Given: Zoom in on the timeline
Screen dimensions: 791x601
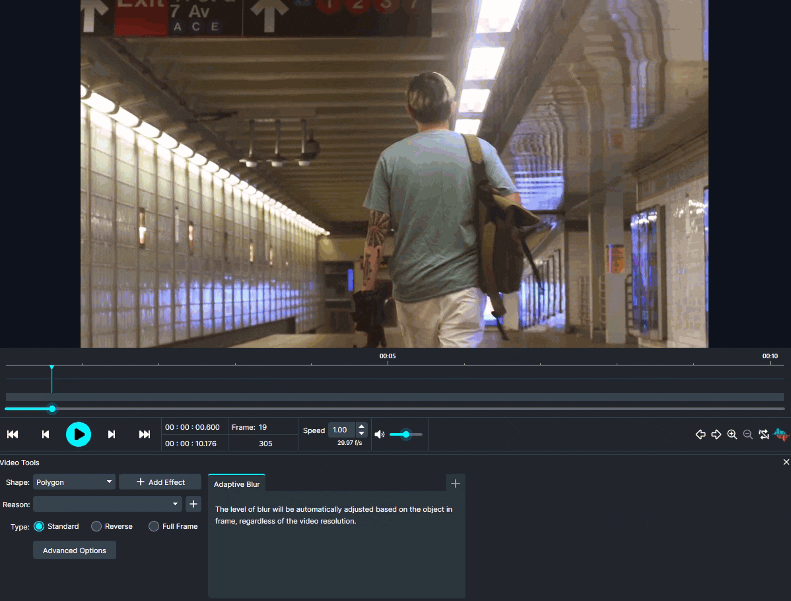Looking at the screenshot, I should pyautogui.click(x=732, y=434).
